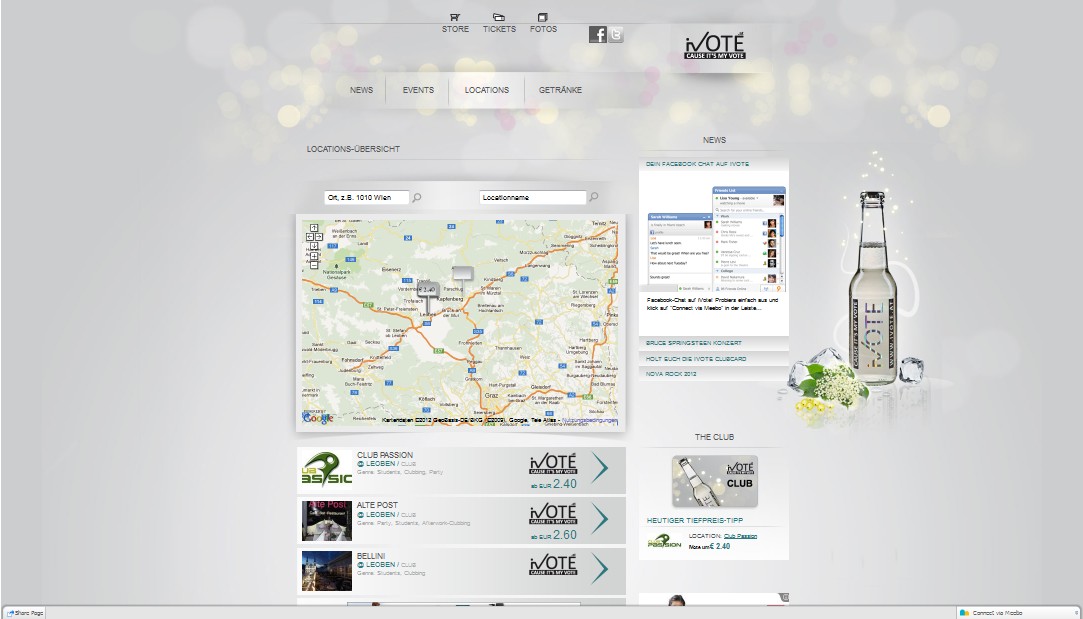Open the Twitter icon in header
This screenshot has width=1083, height=619.
(616, 35)
